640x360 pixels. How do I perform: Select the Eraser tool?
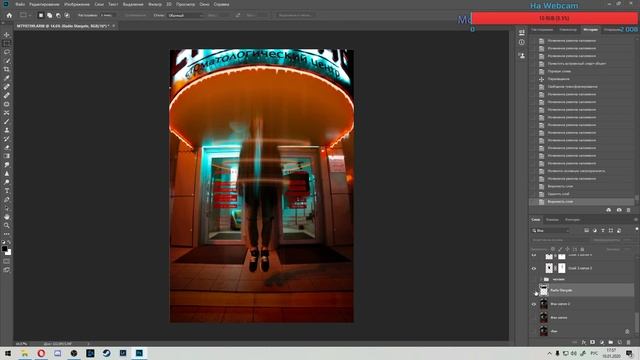[7, 147]
